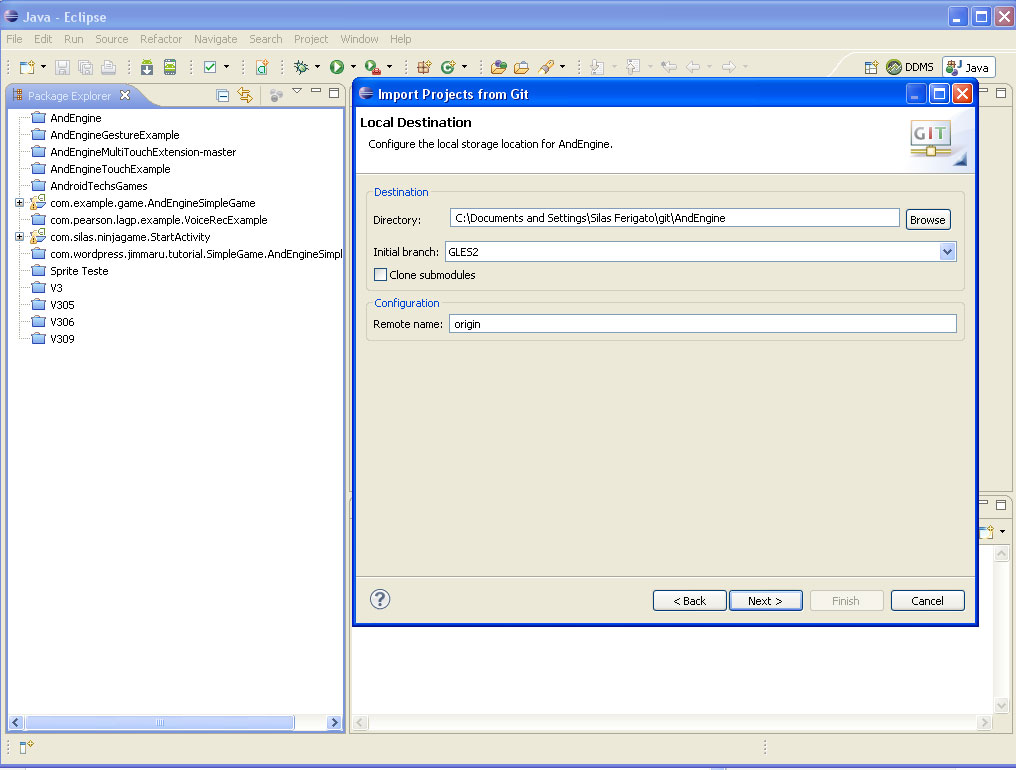1016x770 pixels.
Task: Click the Next button
Action: [765, 601]
